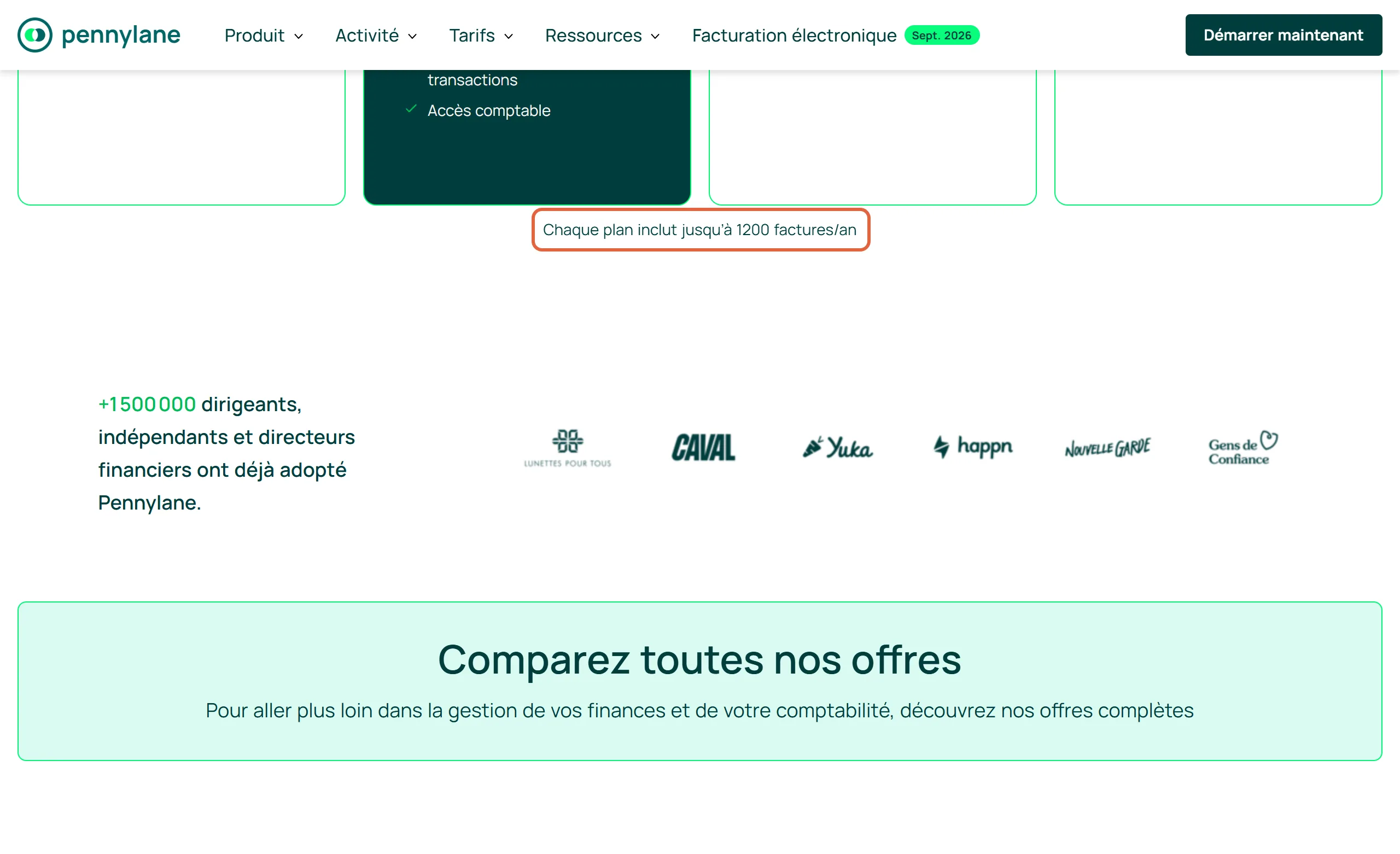Open the Activité menu
This screenshot has height=854, width=1400.
click(367, 36)
